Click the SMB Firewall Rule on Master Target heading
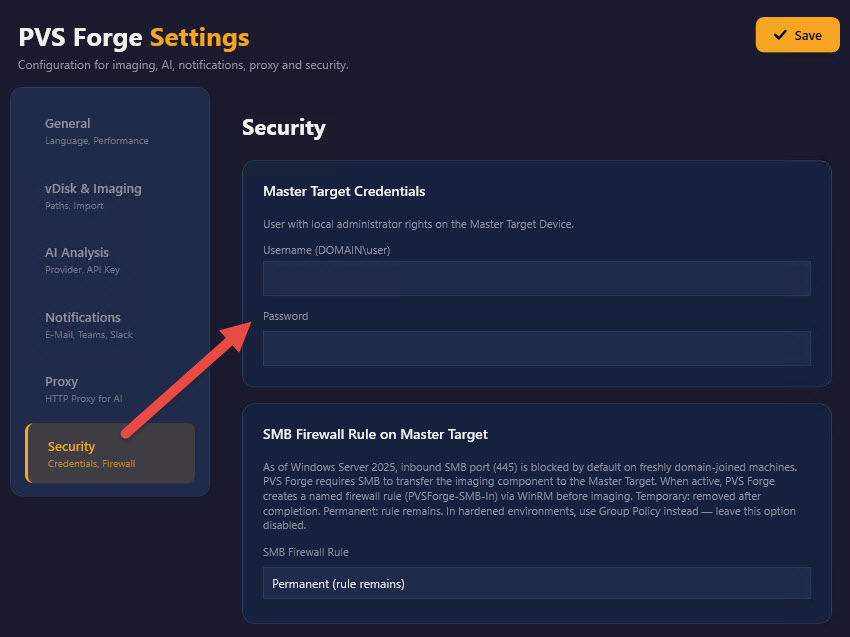This screenshot has height=637, width=850. 375,434
